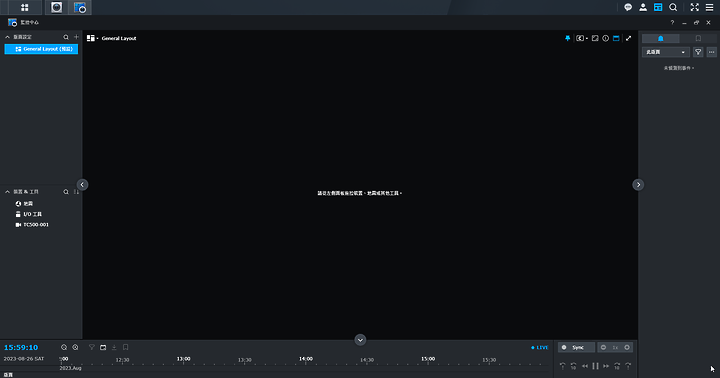Select the I/O tool item
The width and height of the screenshot is (720, 378).
point(28,214)
